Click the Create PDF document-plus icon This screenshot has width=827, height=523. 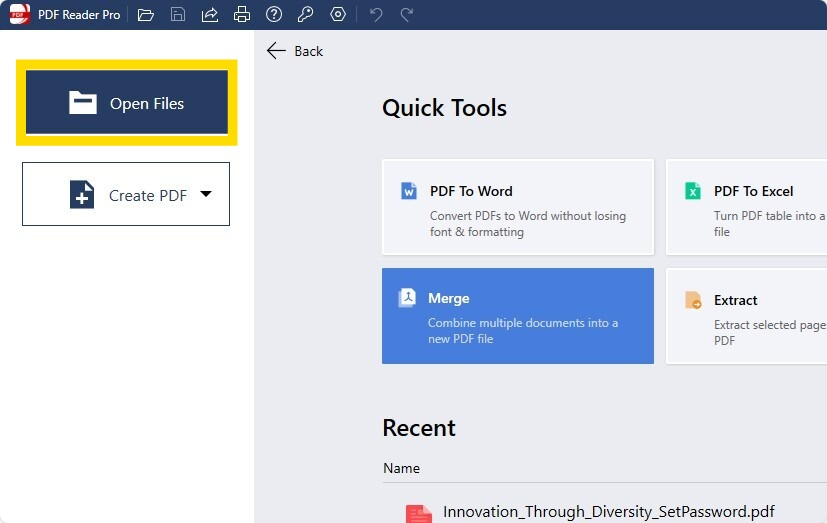pyautogui.click(x=82, y=195)
